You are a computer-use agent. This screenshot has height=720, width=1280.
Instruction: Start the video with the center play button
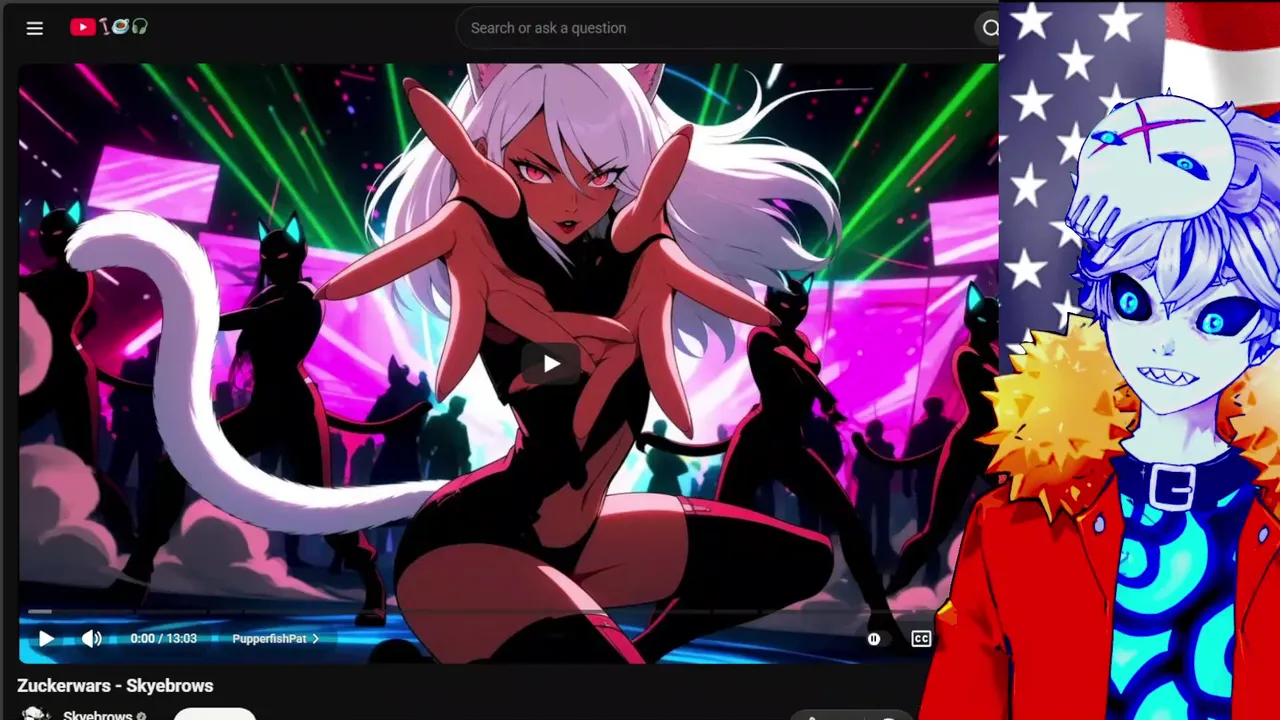point(551,364)
